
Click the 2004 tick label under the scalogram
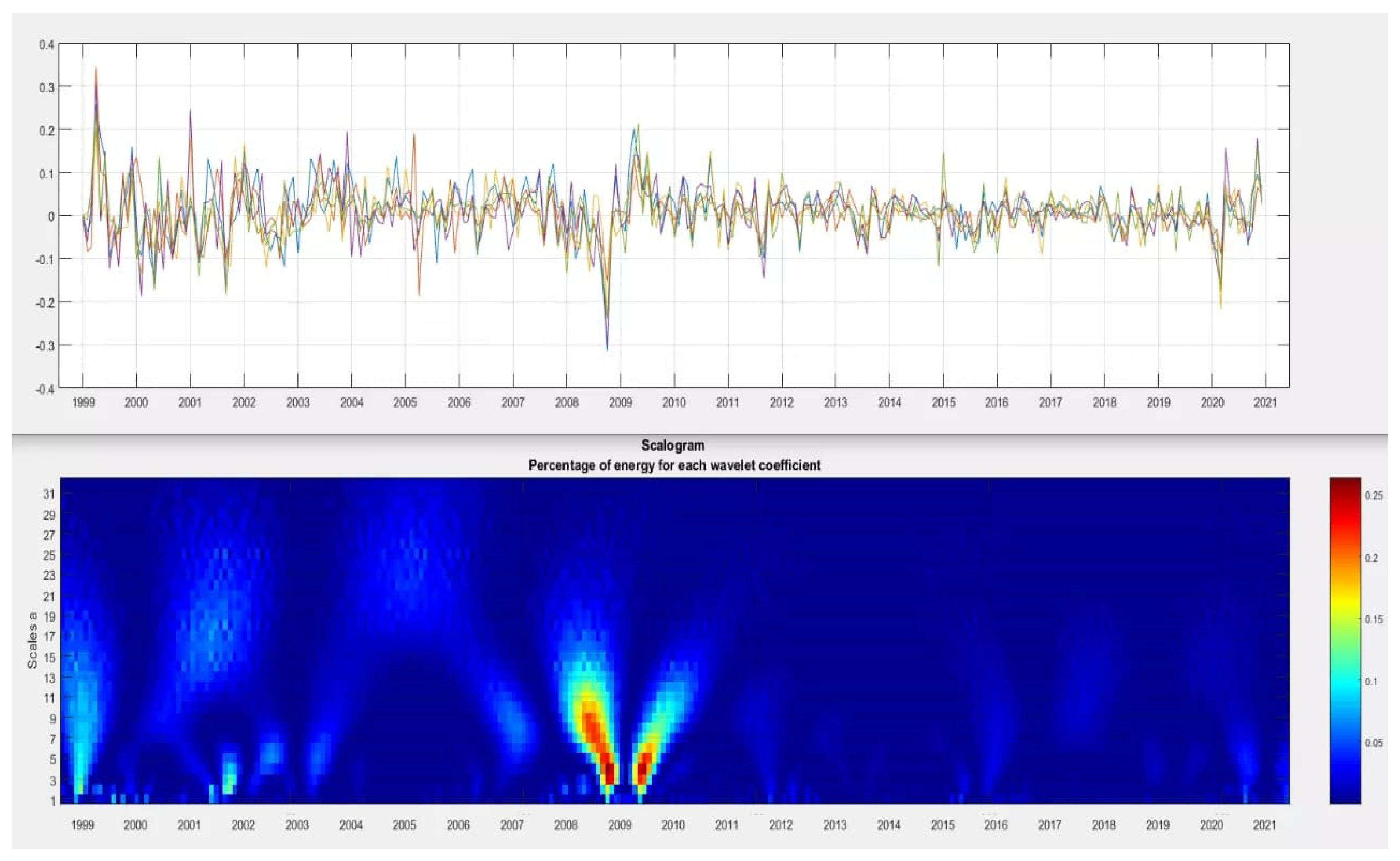coord(351,825)
